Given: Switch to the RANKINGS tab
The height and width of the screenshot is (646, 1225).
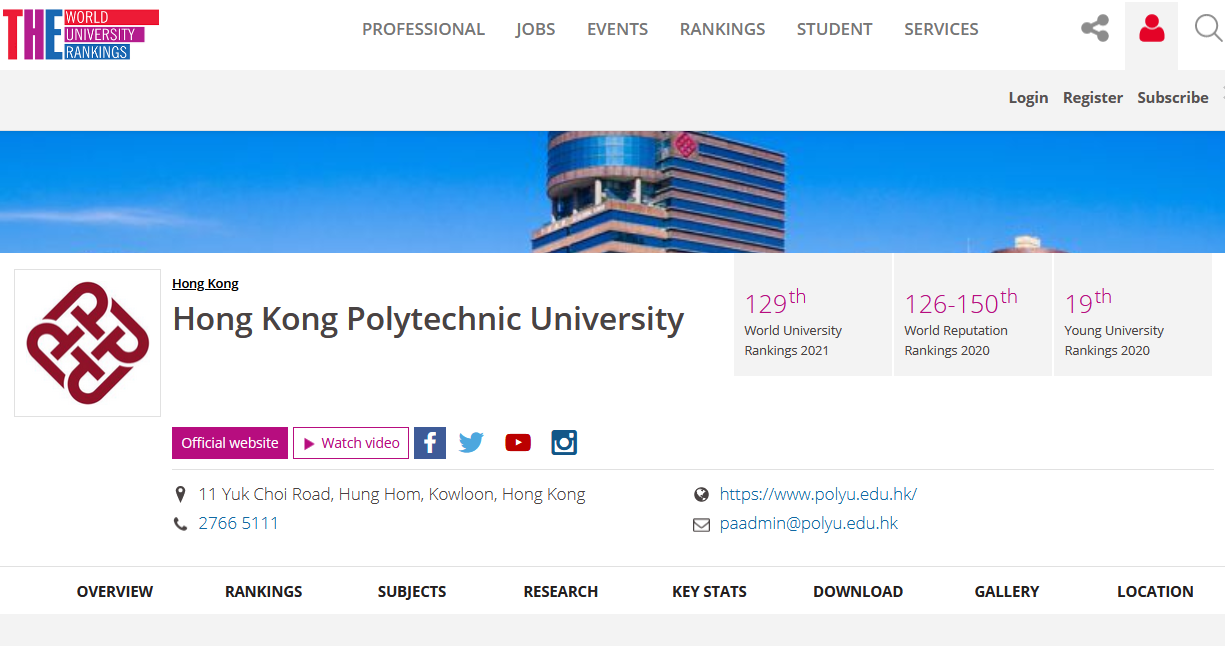Looking at the screenshot, I should pos(263,591).
